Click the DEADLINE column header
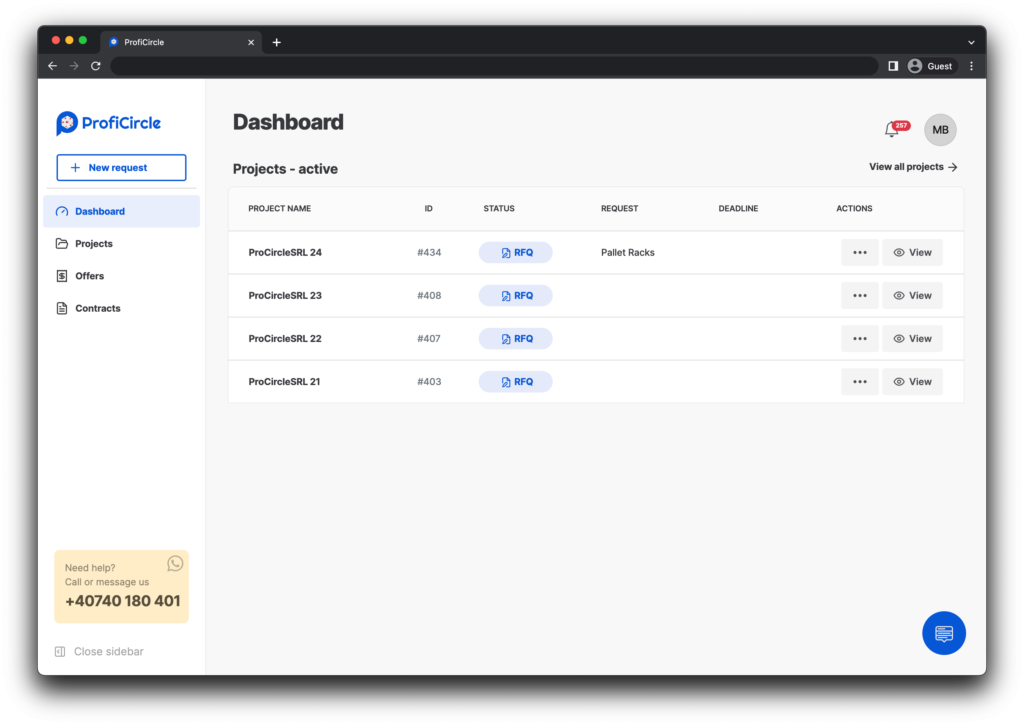1024x725 pixels. pos(738,209)
